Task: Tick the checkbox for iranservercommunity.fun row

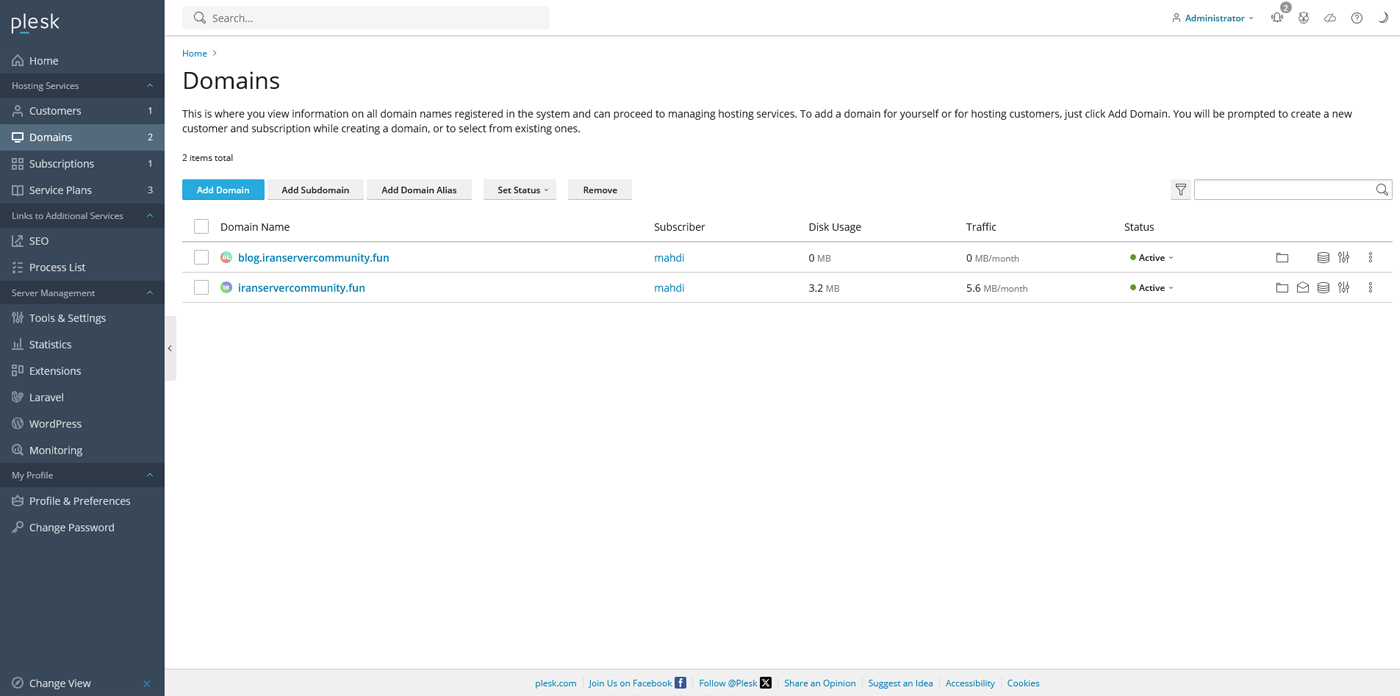Action: click(201, 288)
